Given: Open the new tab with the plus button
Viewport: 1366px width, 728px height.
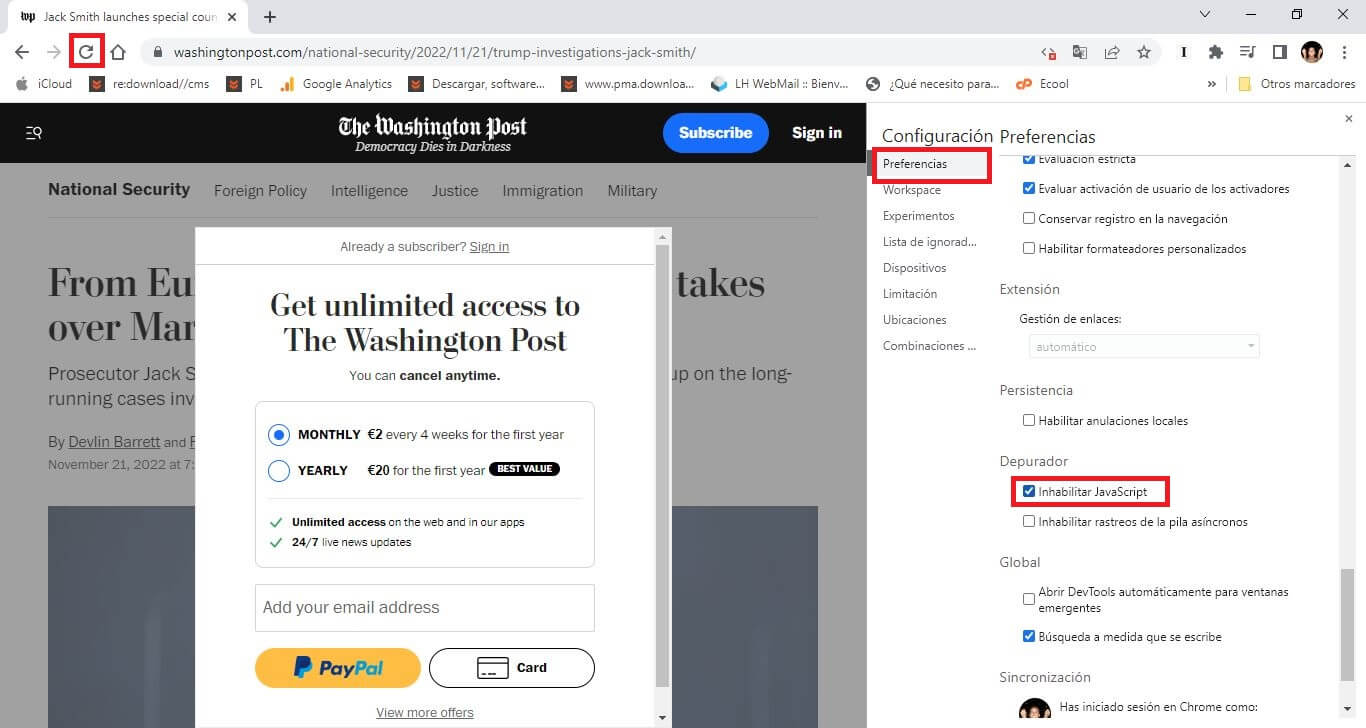Looking at the screenshot, I should pos(270,17).
